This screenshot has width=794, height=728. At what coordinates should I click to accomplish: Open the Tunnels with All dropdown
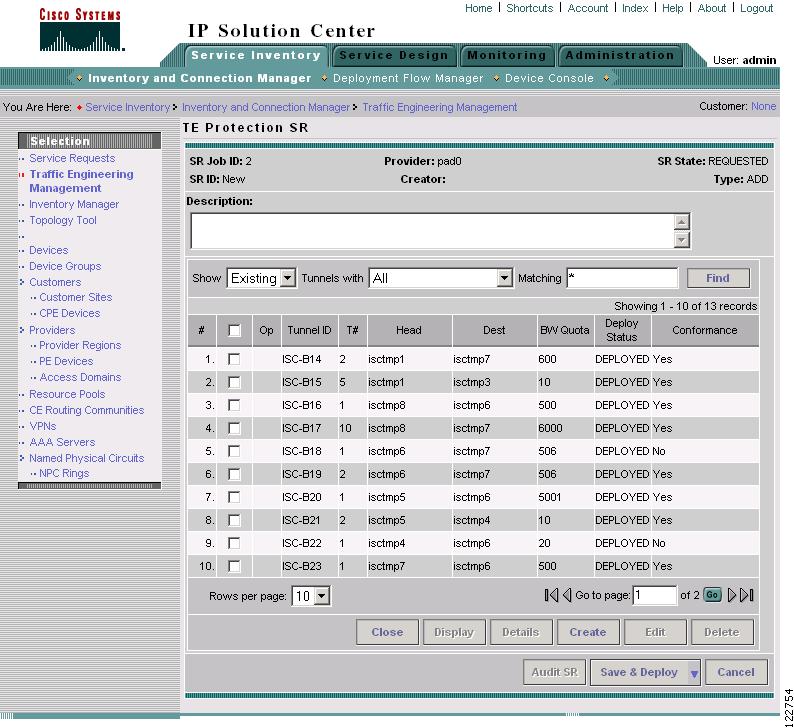[x=441, y=278]
